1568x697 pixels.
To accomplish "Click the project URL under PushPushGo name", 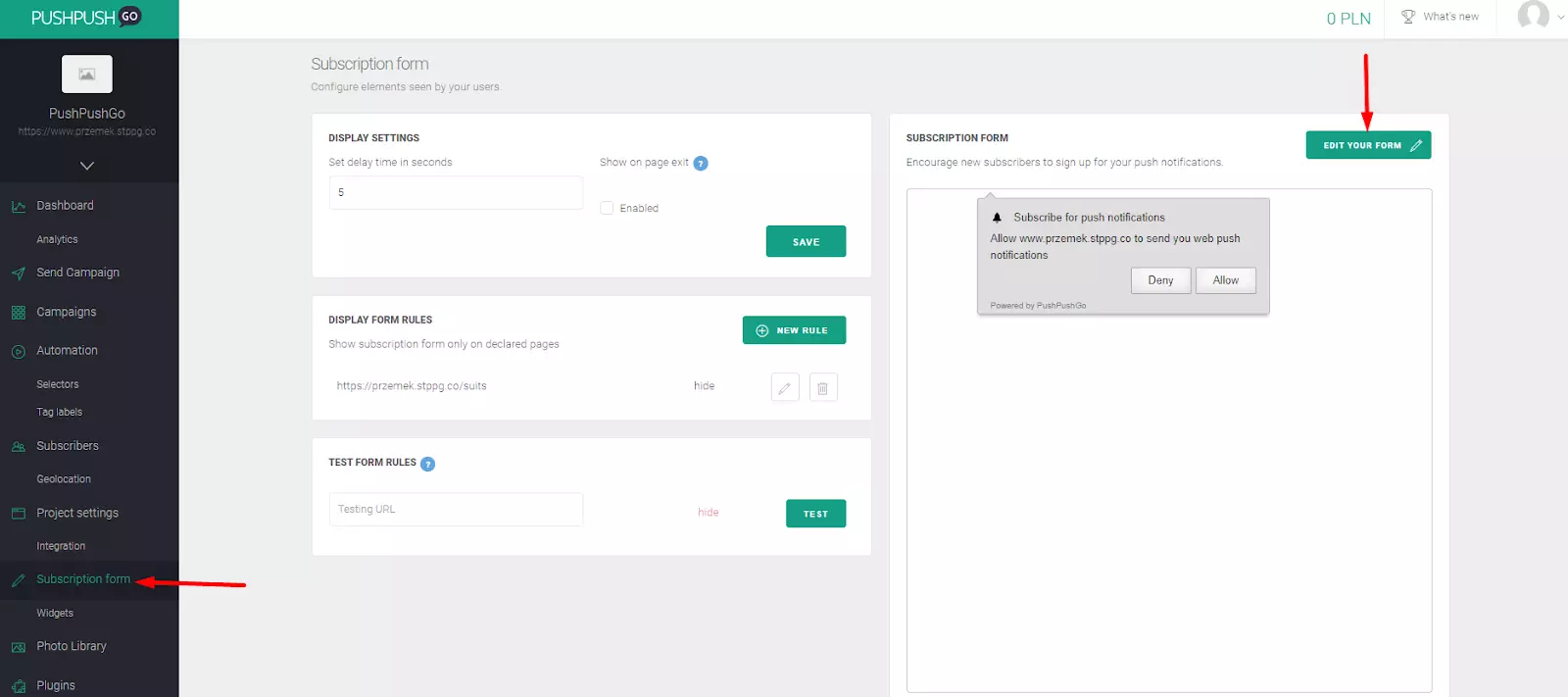I will tap(87, 131).
